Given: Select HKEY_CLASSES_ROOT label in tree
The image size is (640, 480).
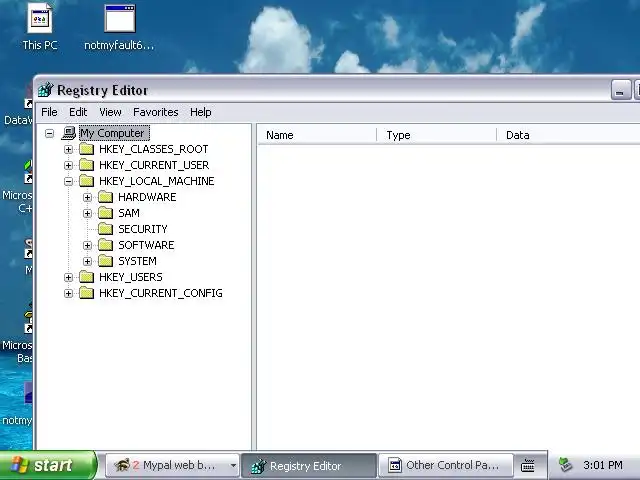Looking at the screenshot, I should click(153, 149).
